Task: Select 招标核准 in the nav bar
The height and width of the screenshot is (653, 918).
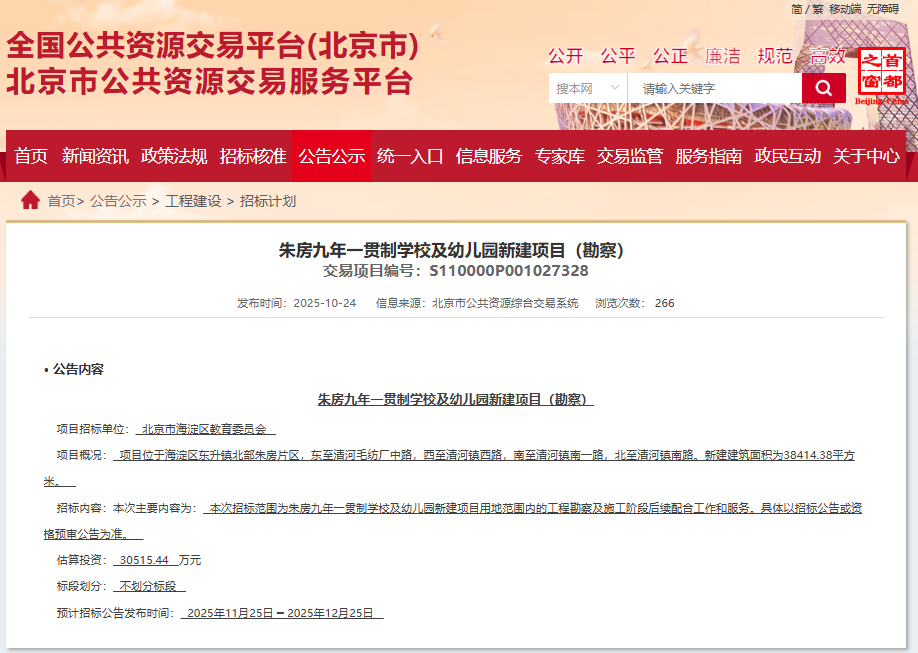Action: coord(253,156)
